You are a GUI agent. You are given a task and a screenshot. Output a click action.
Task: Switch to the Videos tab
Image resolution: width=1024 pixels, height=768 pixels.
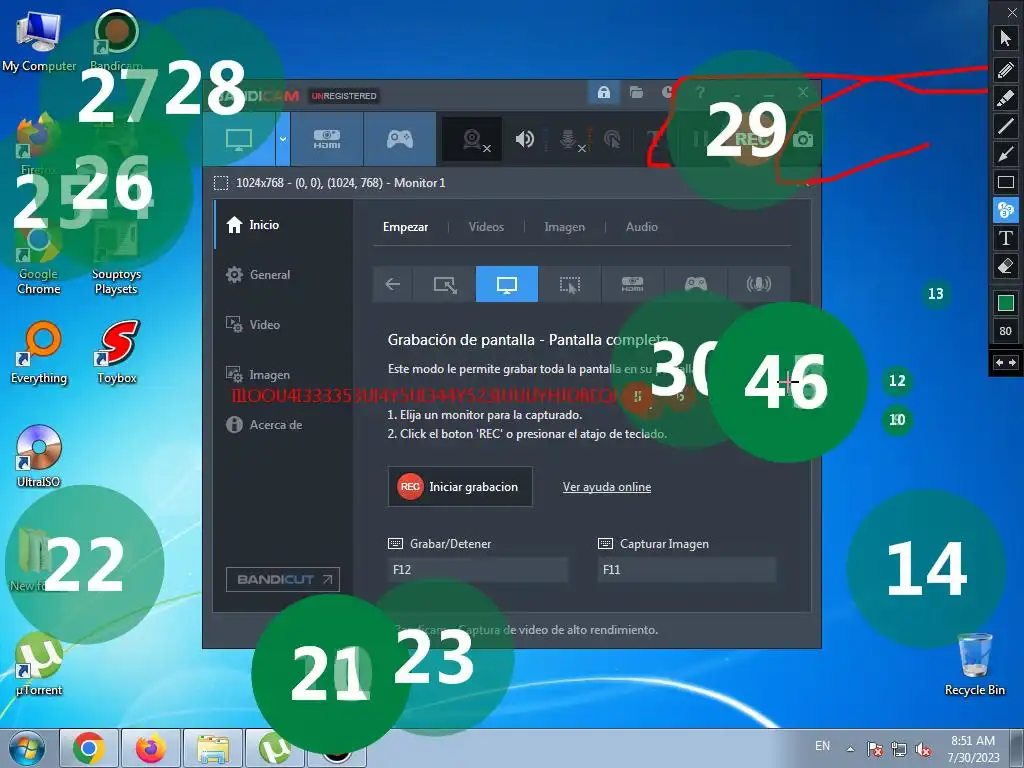(x=486, y=227)
